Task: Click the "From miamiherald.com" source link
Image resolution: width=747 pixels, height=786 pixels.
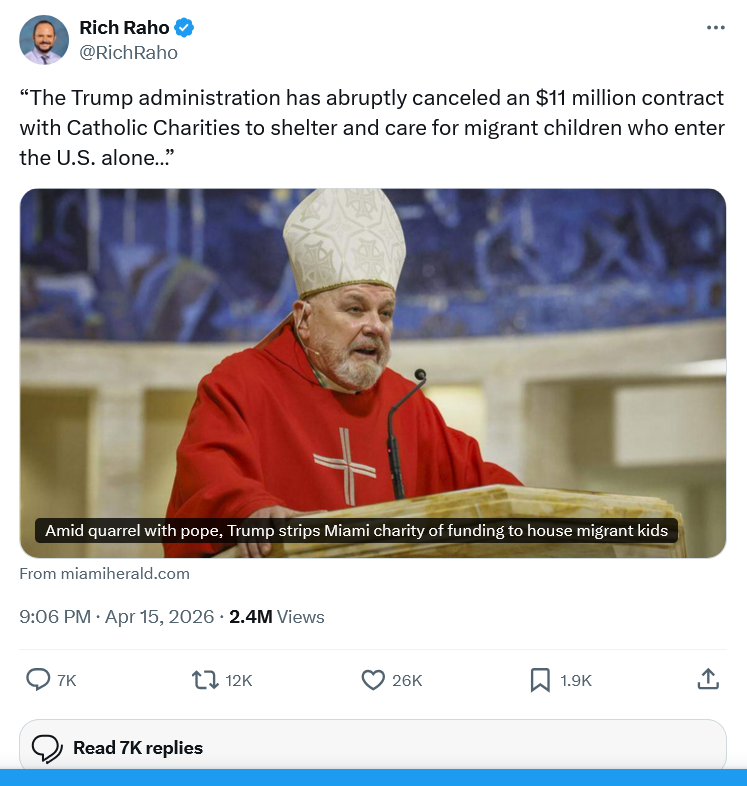Action: point(105,574)
